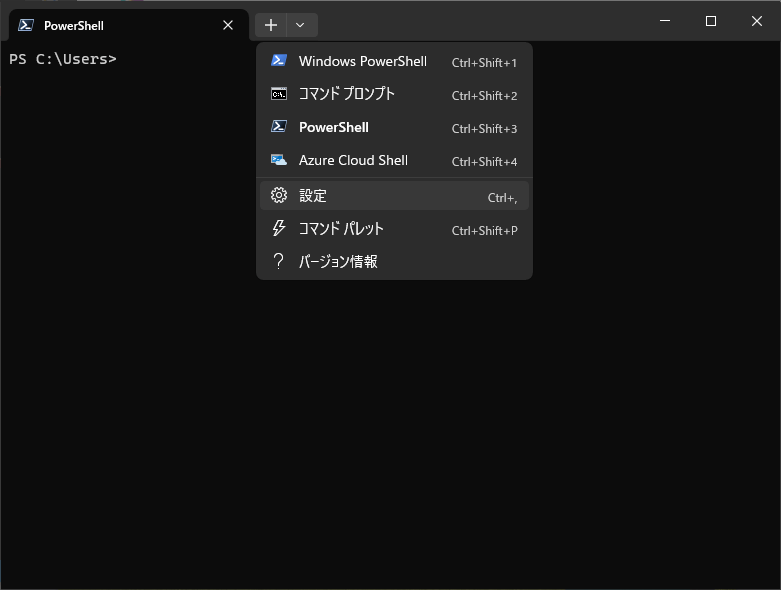Click the settings gear icon
Screen dimensions: 781x590
pos(279,195)
